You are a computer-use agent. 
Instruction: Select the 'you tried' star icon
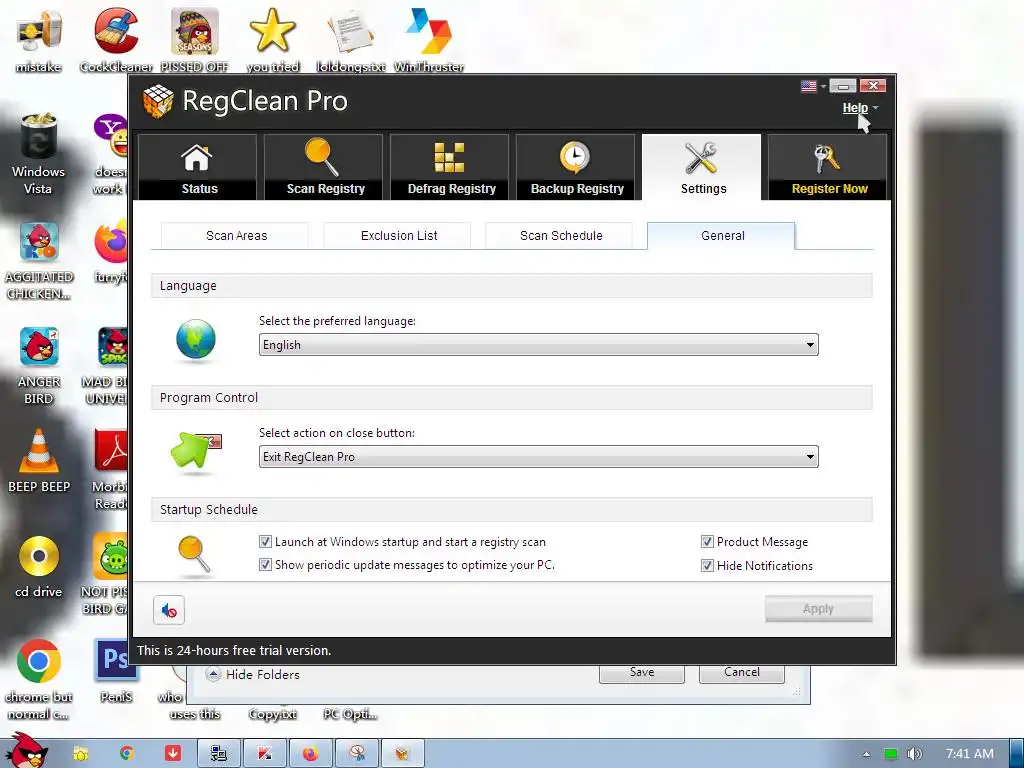pos(273,40)
